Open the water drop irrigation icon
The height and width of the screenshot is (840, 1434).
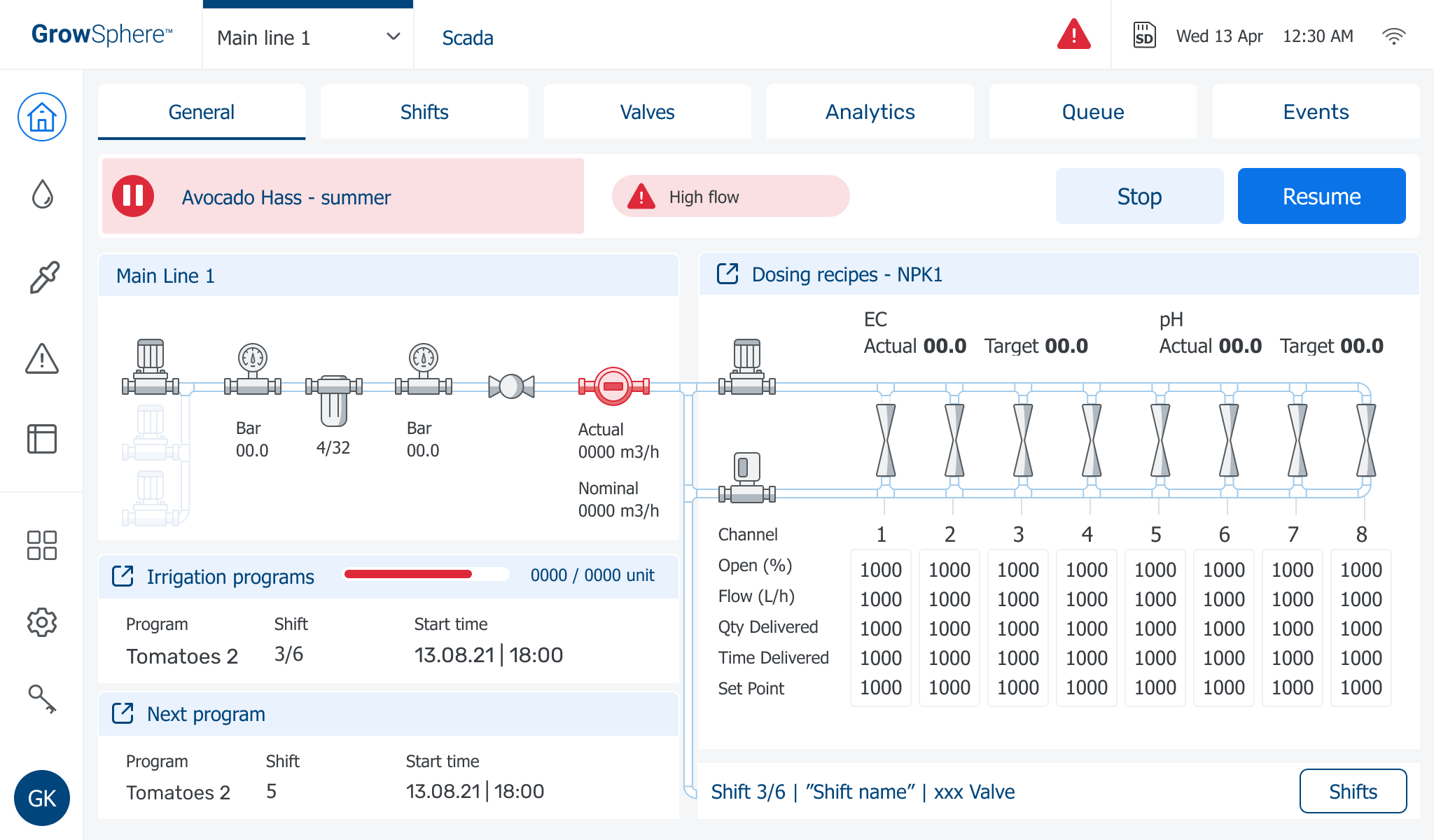coord(42,195)
